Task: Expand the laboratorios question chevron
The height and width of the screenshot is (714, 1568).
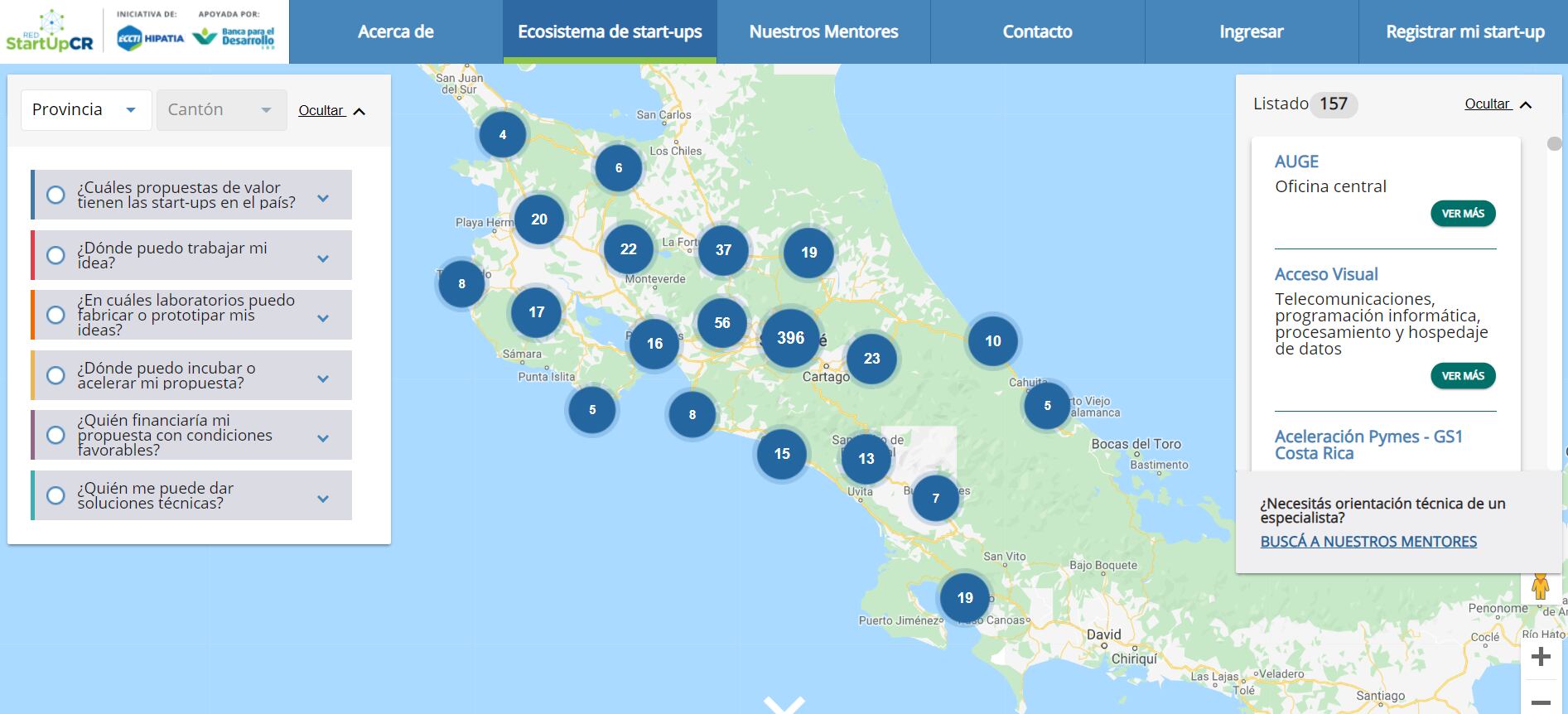Action: 323,318
